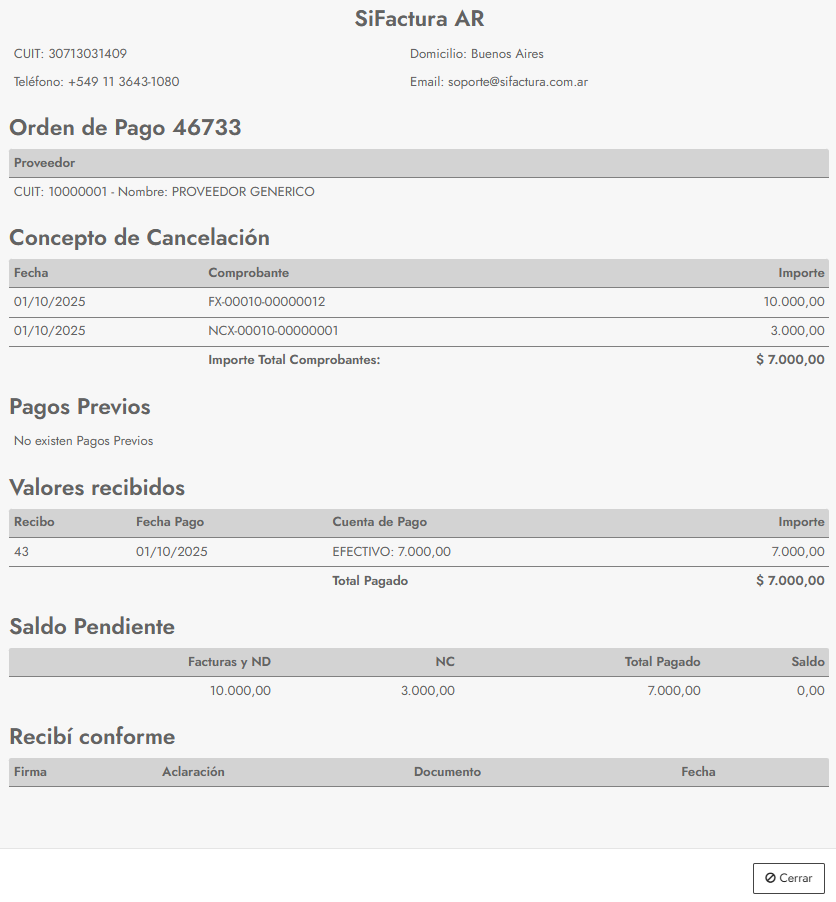Click the Cuenta de Pago column header
836x902 pixels.
[x=379, y=522]
